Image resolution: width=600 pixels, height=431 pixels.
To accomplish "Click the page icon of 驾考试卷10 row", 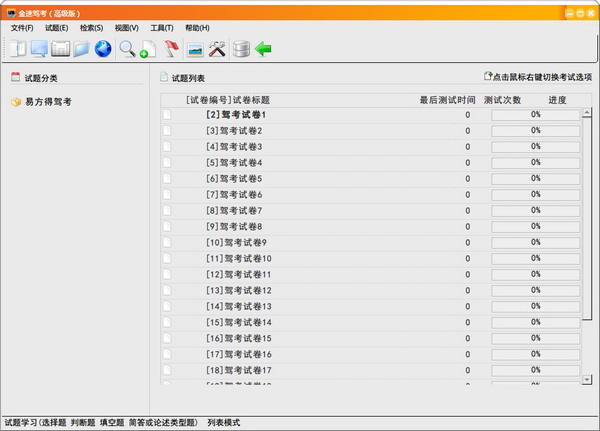I will pos(167,258).
